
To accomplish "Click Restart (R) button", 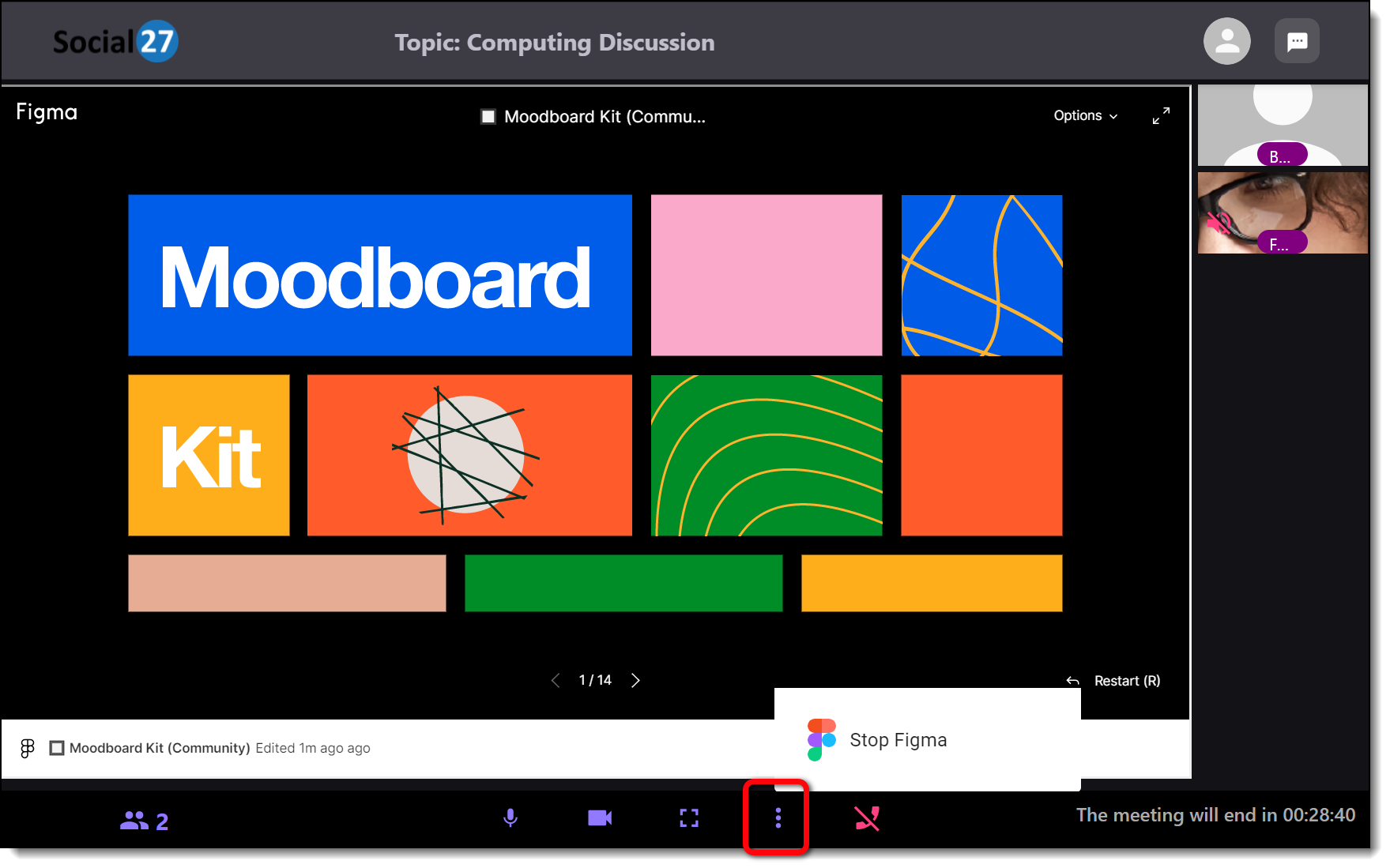I will (x=1126, y=681).
